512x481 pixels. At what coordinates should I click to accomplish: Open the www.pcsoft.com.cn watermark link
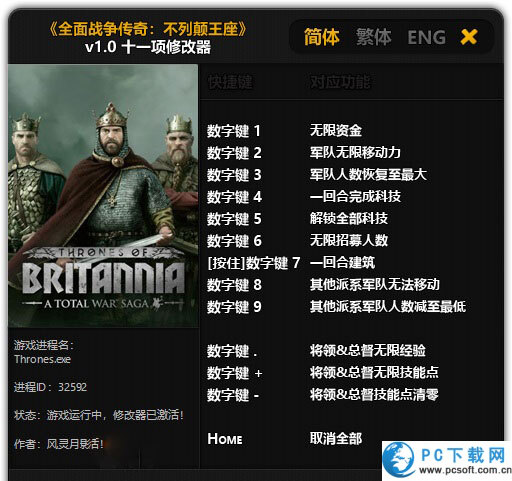pos(466,470)
